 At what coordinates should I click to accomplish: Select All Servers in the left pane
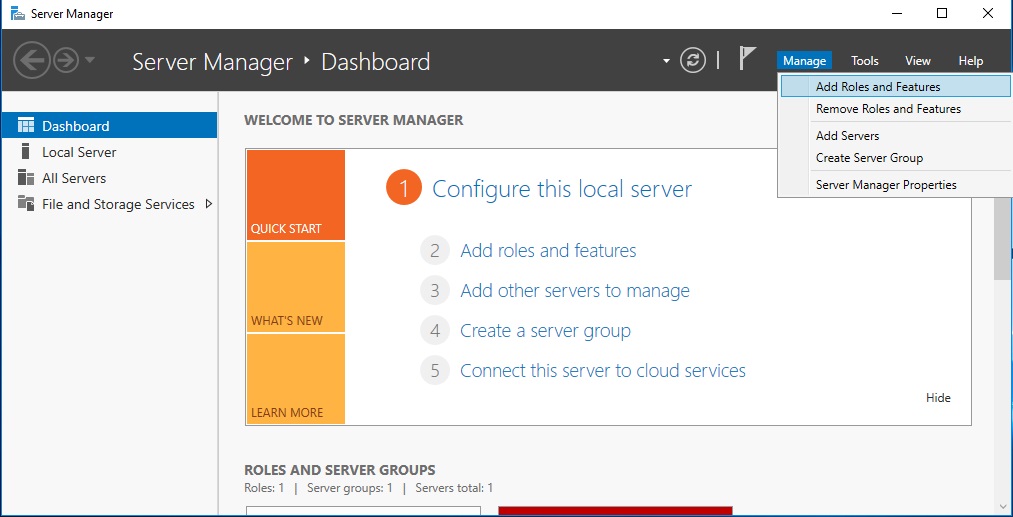click(109, 178)
